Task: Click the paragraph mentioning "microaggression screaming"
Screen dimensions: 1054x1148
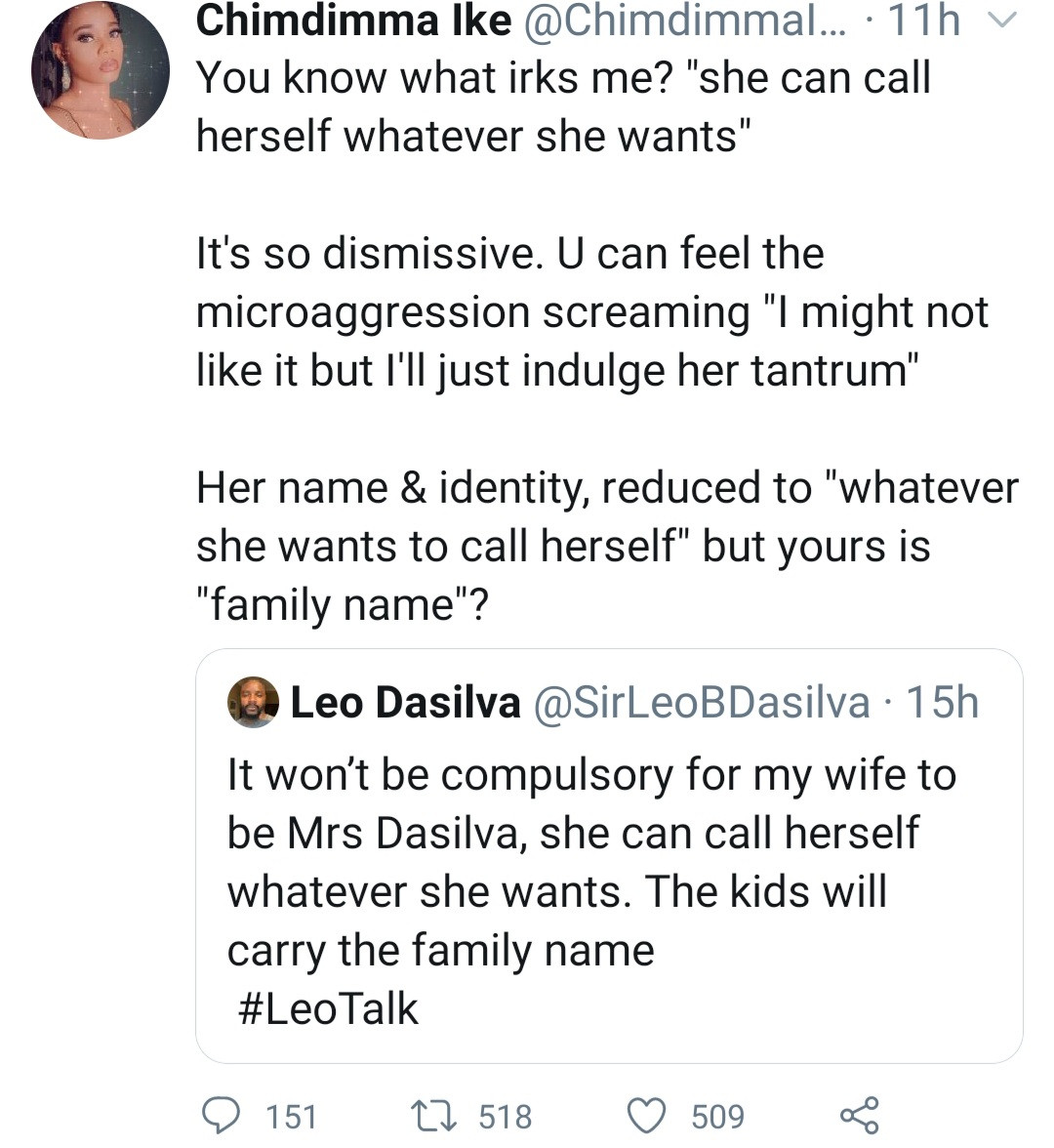Action: [x=592, y=312]
